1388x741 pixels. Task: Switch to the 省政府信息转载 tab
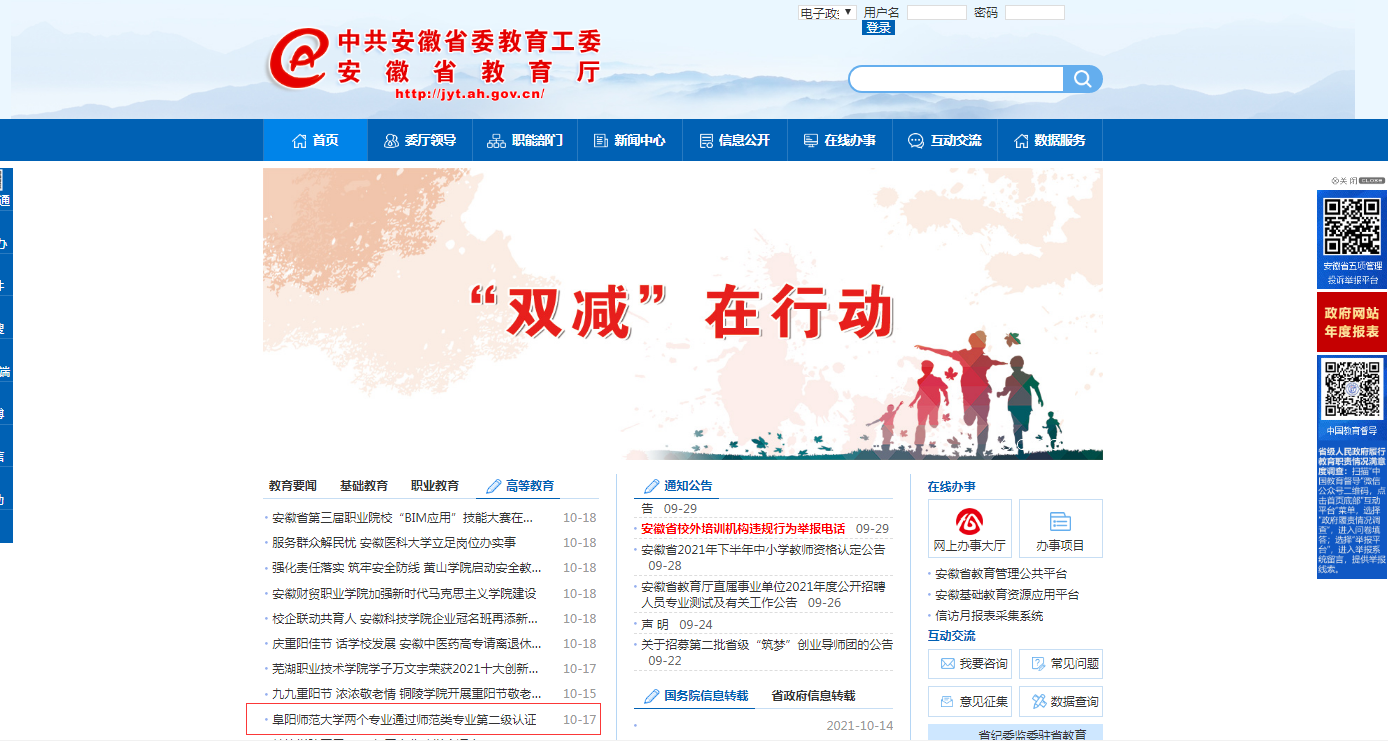point(813,696)
